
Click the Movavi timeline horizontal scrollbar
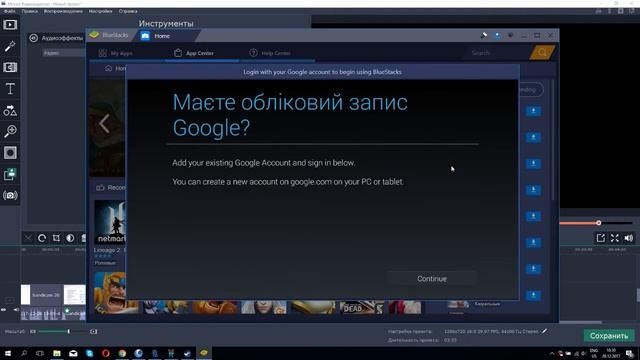pos(580,322)
